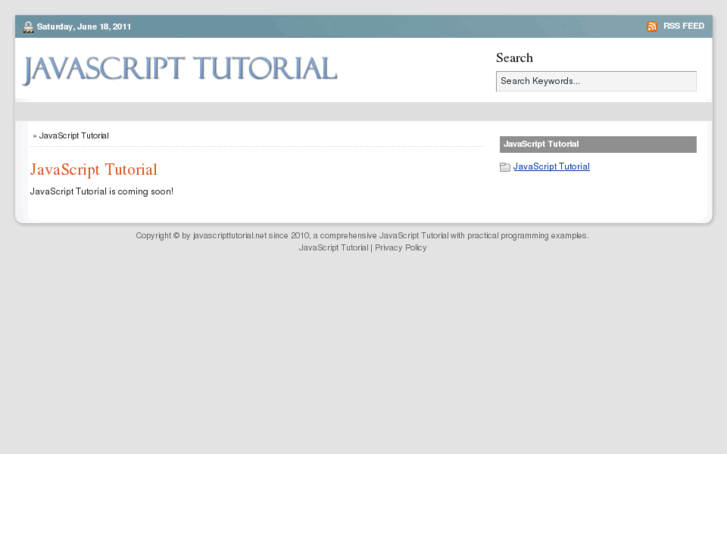Open the sidebar JavaScript Tutorial category link
The image size is (727, 545).
551,167
